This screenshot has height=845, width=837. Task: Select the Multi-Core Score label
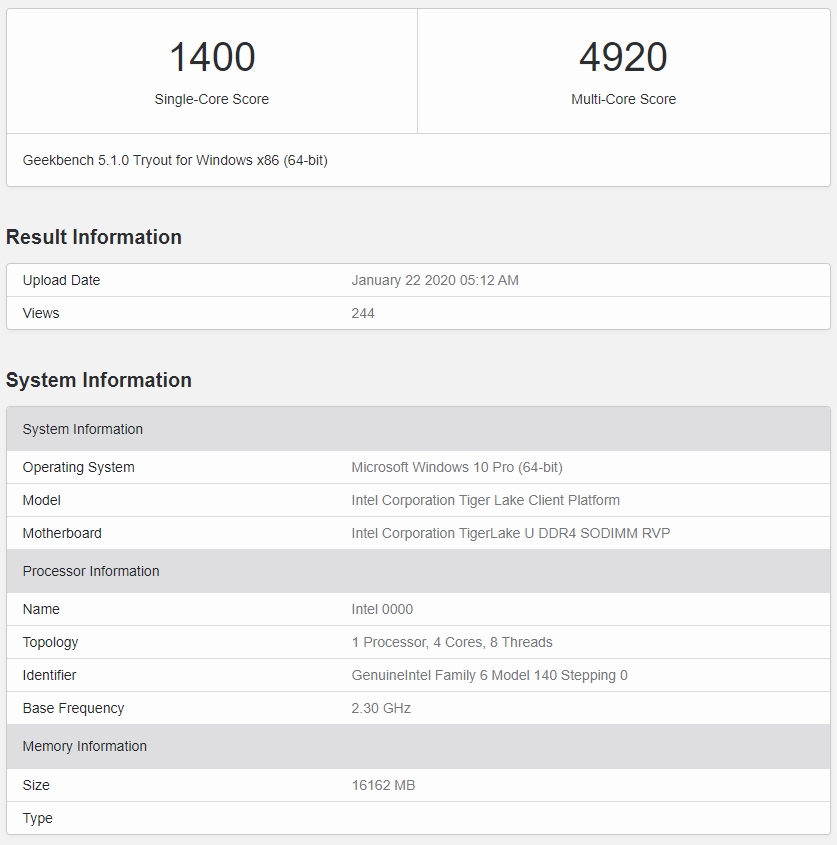point(623,99)
